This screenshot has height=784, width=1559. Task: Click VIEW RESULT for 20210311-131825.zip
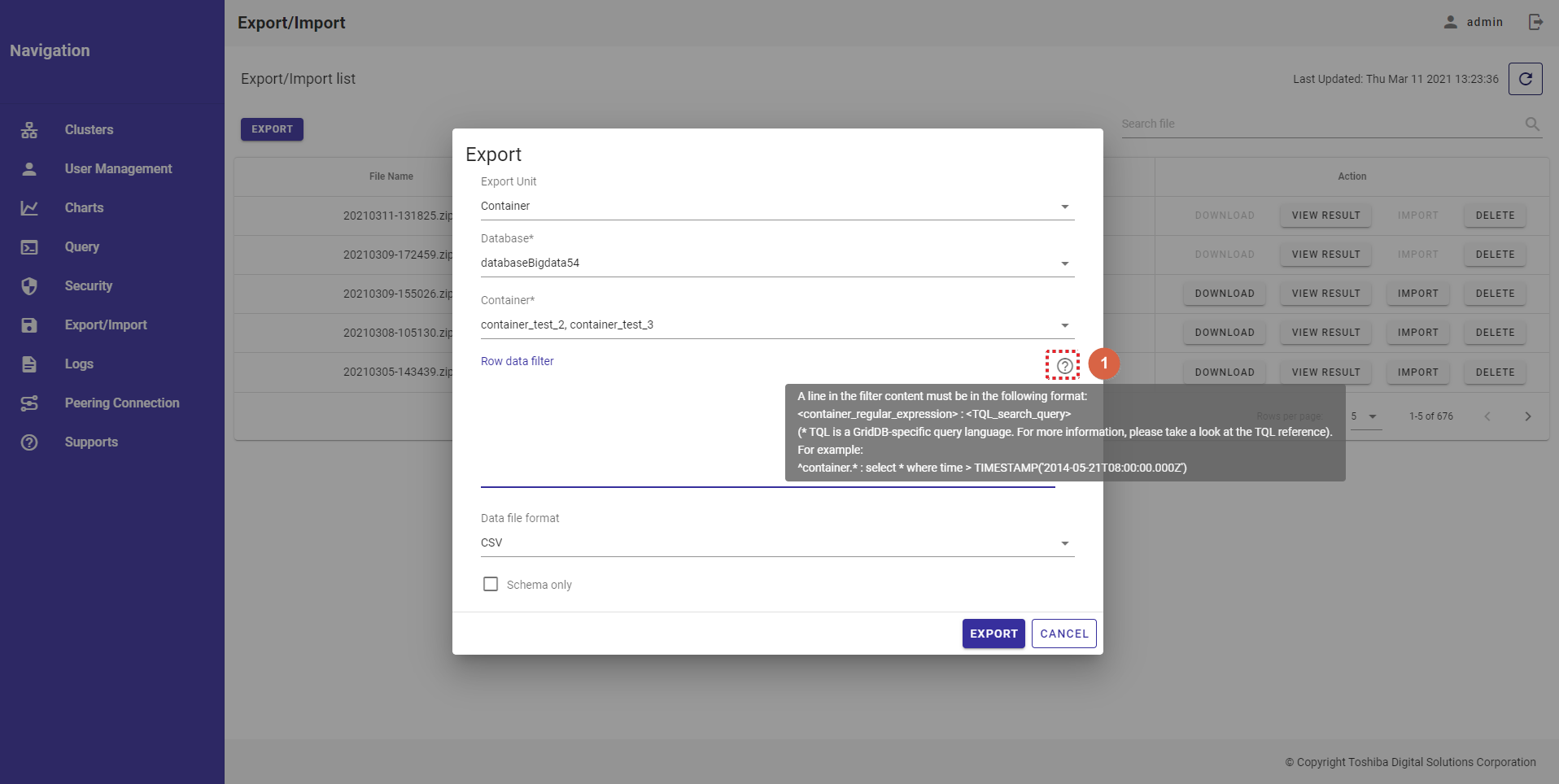coord(1325,216)
